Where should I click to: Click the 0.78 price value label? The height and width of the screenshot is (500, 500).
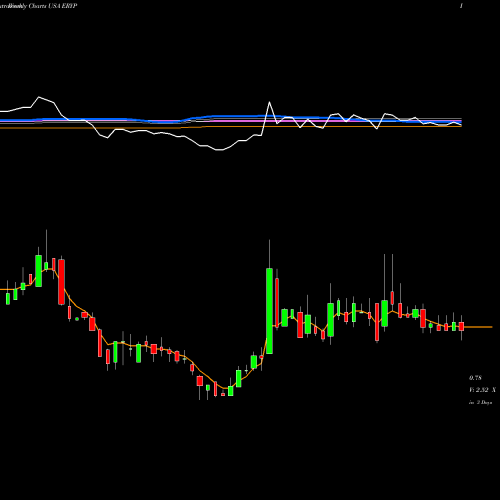pos(475,378)
